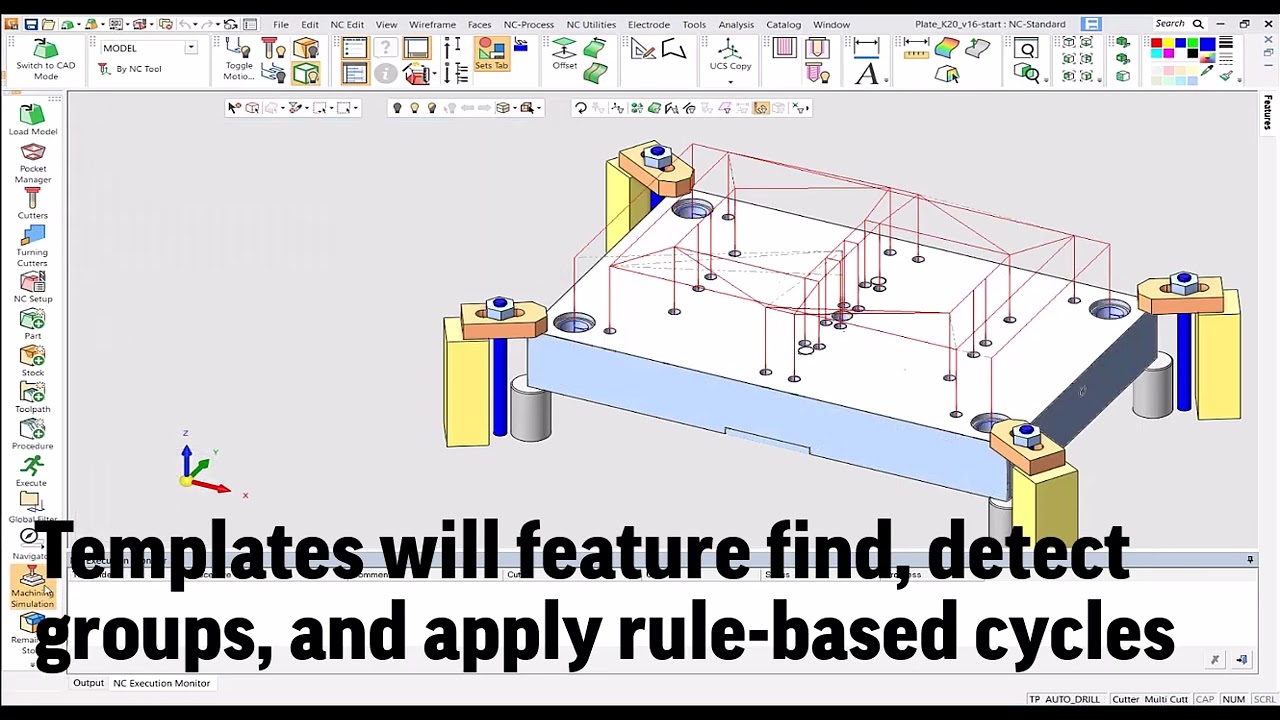Expand the Redo dropdown arrow
This screenshot has width=1280, height=720.
click(218, 25)
